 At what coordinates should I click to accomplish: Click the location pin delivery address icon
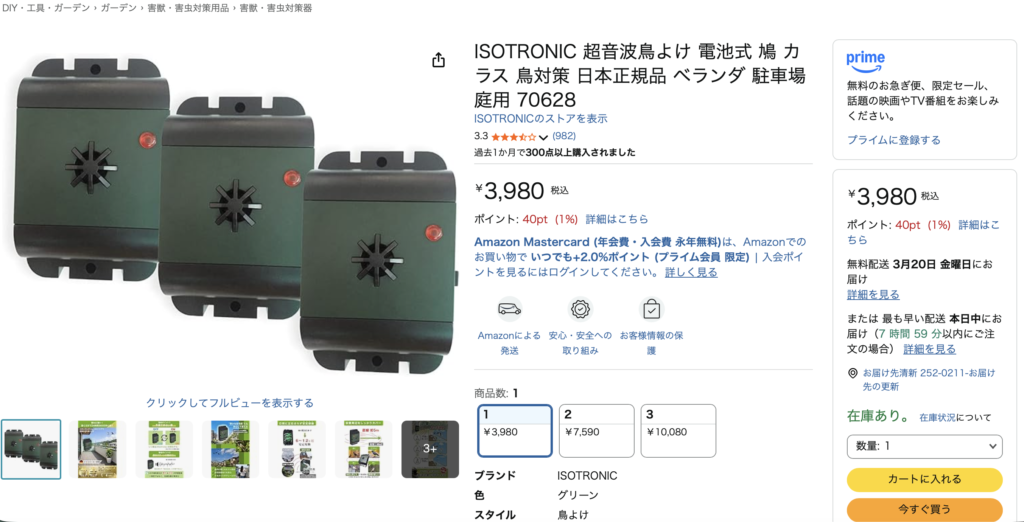[x=852, y=373]
